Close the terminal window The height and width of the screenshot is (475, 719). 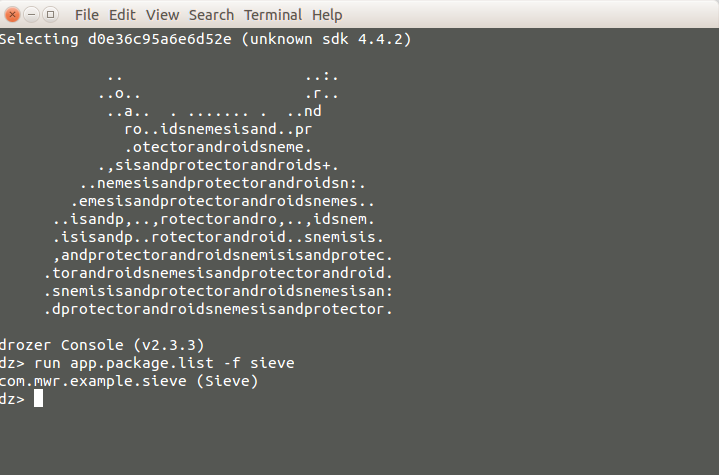coord(12,15)
